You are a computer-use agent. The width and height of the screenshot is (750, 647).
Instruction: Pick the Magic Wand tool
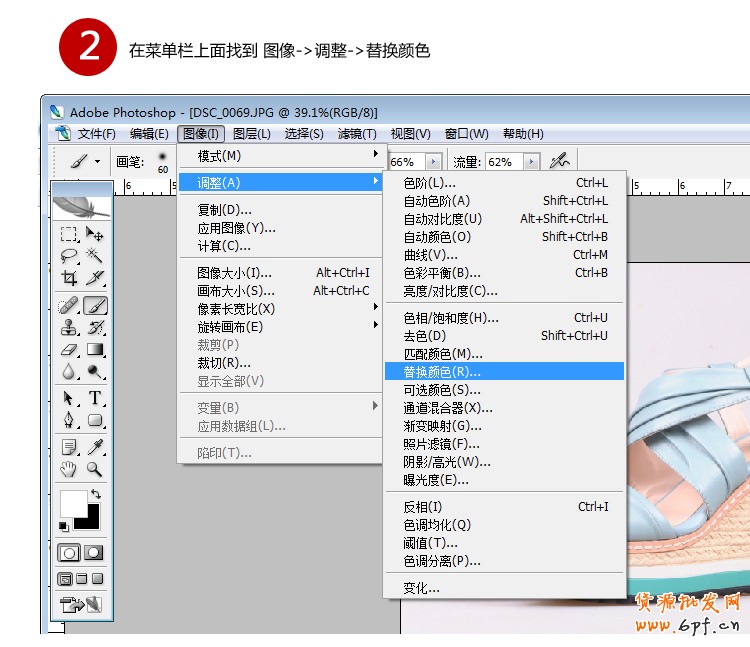coord(96,256)
